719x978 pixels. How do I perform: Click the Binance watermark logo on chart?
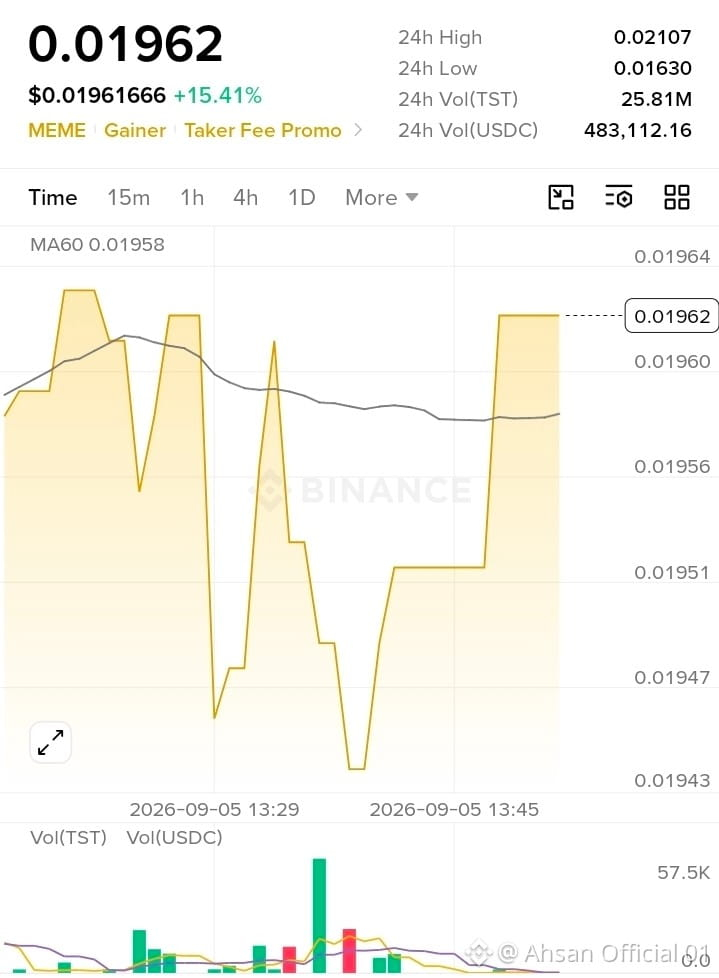[360, 490]
